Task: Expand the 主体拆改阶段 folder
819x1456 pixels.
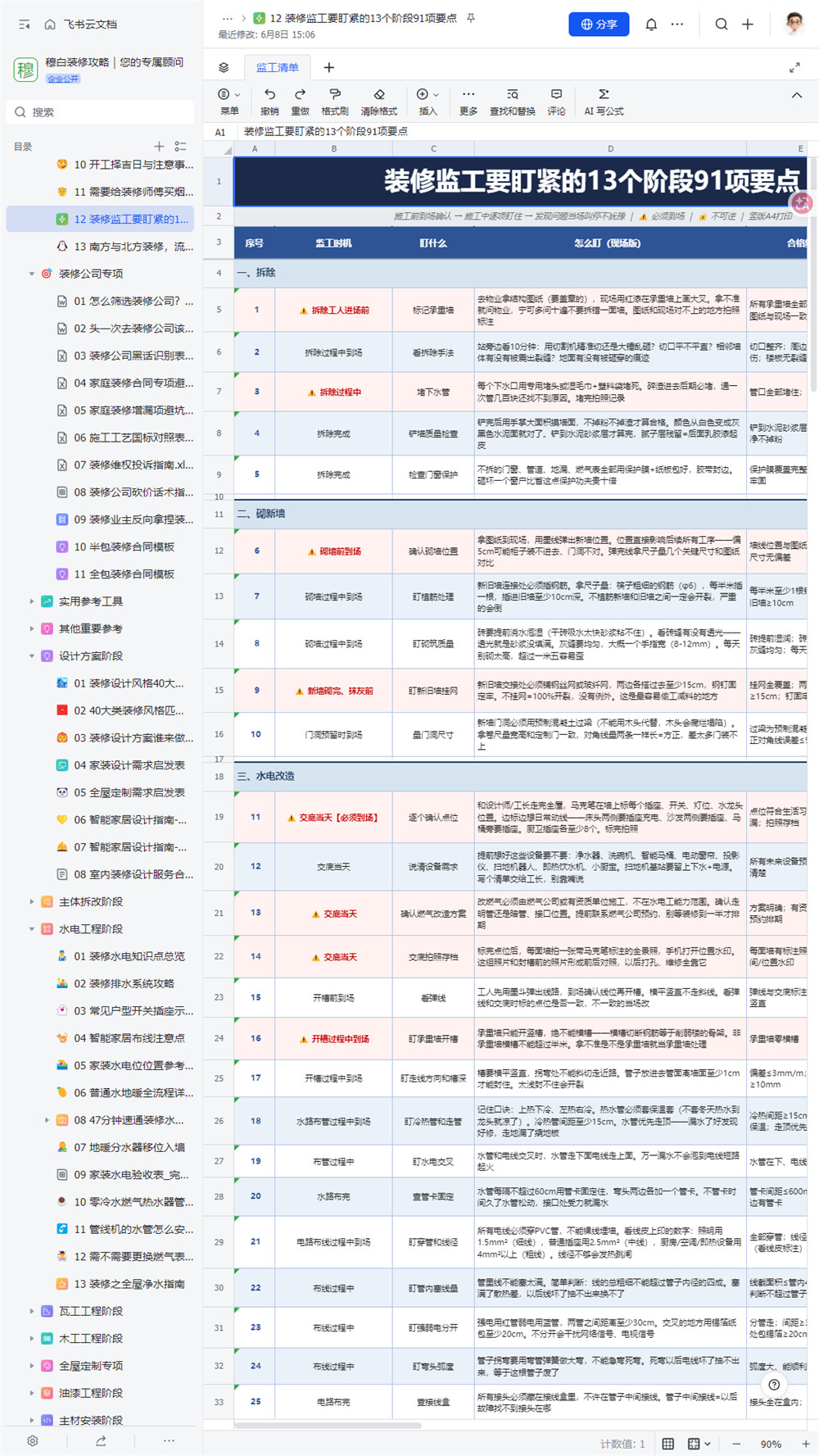Action: pyautogui.click(x=32, y=902)
